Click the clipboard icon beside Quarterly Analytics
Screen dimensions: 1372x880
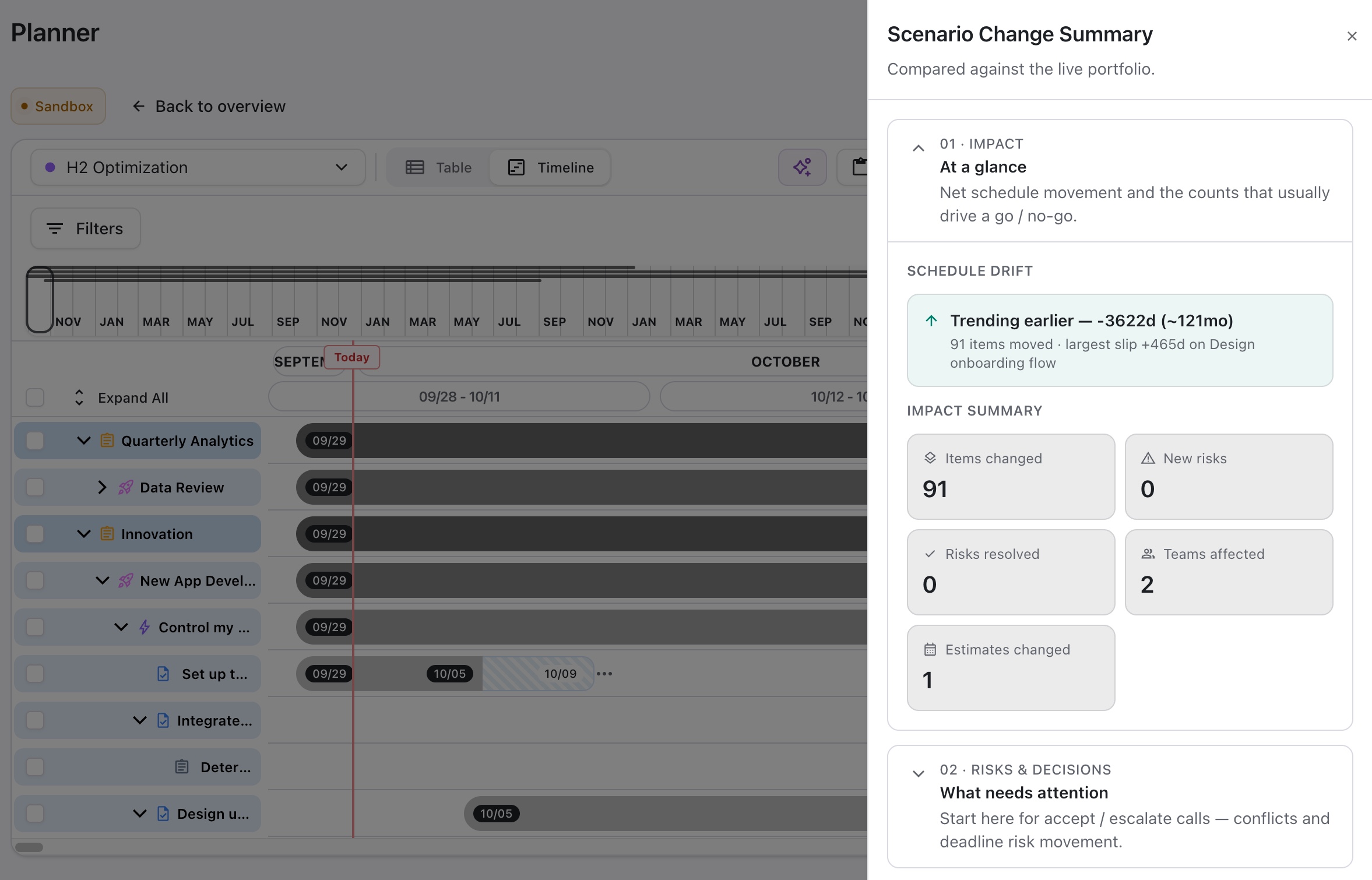point(107,441)
